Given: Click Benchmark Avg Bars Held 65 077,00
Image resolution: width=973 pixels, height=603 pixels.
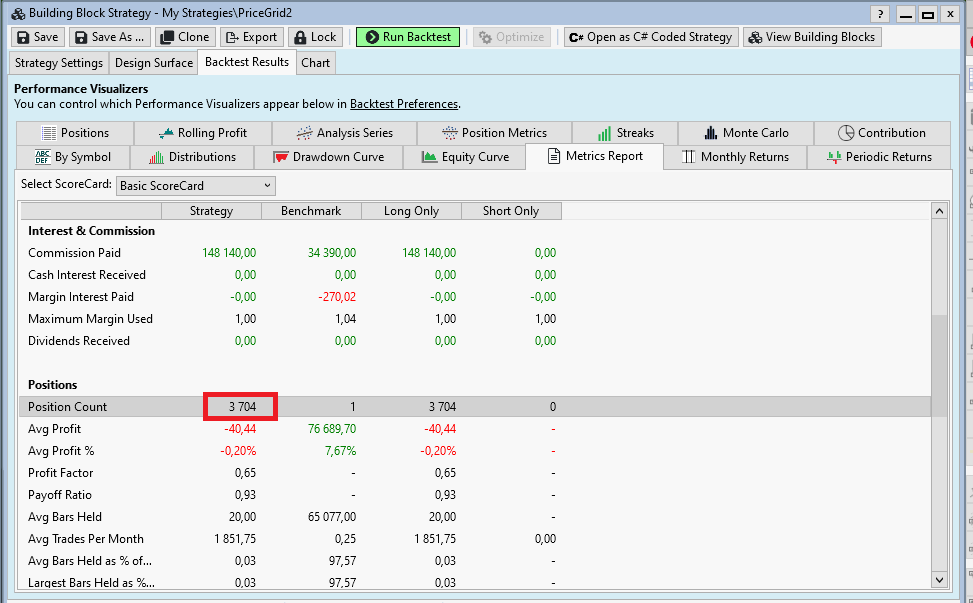Looking at the screenshot, I should click(x=332, y=517).
